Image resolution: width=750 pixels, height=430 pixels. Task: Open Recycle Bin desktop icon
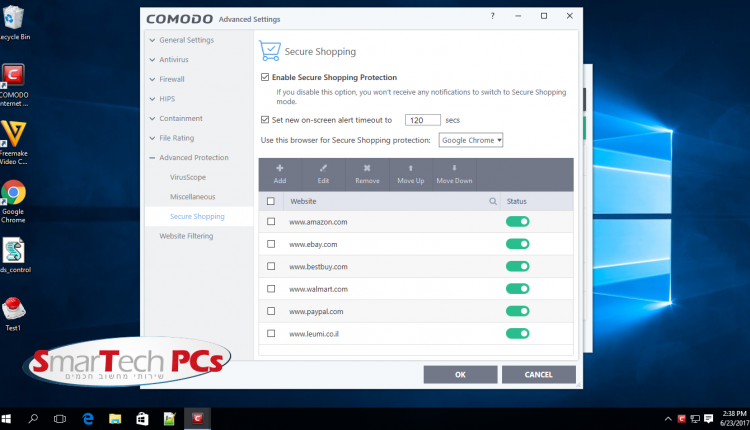(13, 23)
